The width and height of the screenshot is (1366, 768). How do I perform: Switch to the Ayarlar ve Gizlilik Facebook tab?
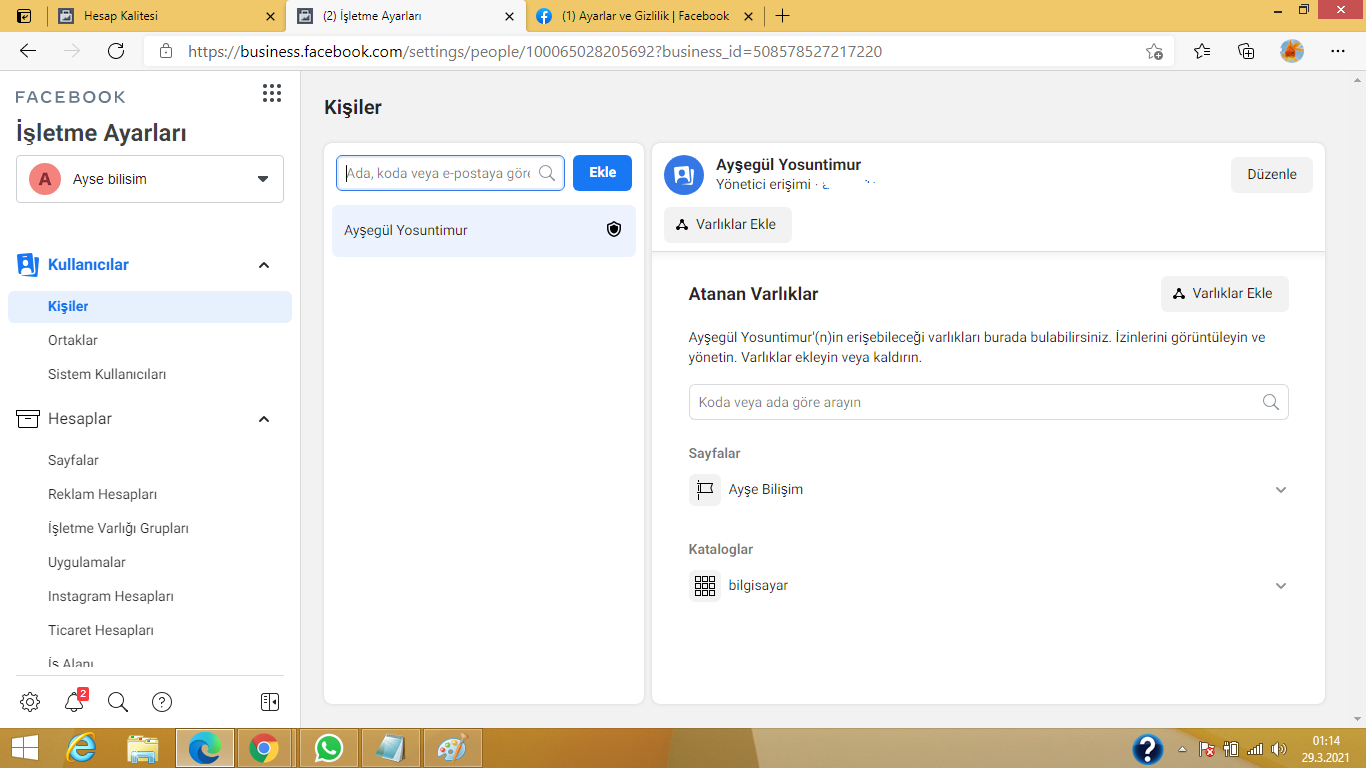coord(645,16)
